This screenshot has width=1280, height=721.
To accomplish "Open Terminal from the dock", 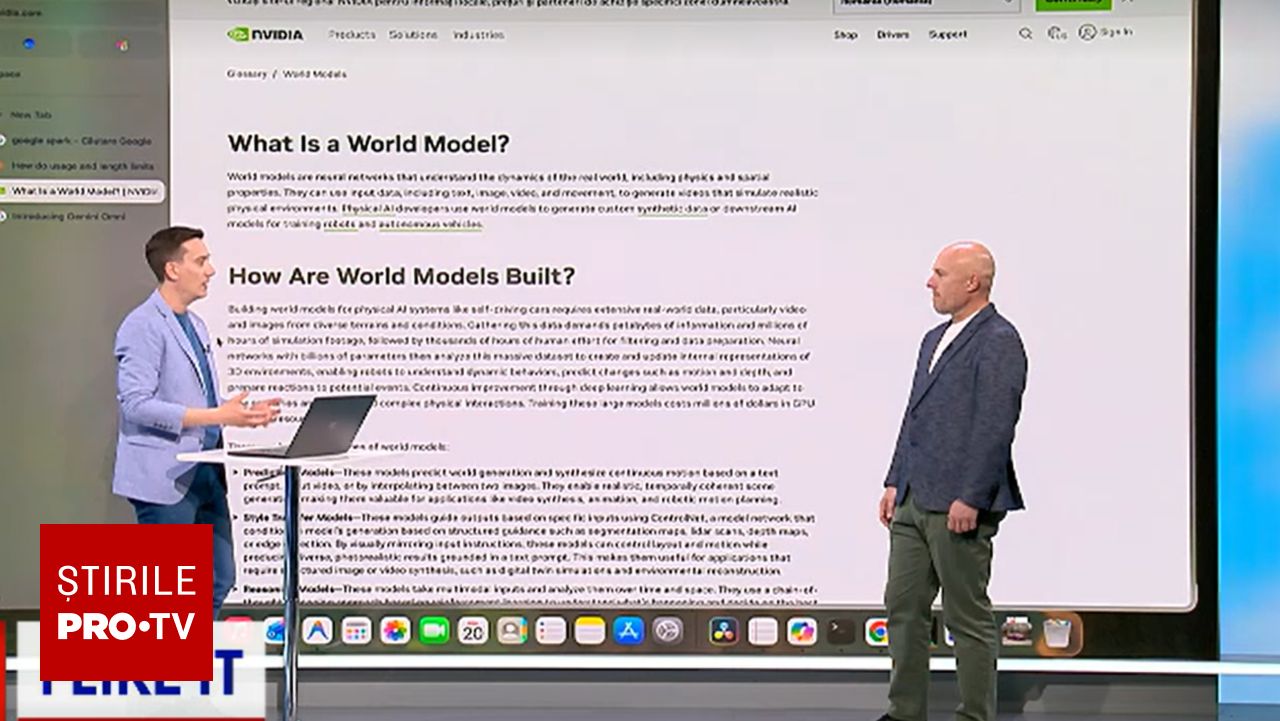I will click(841, 631).
